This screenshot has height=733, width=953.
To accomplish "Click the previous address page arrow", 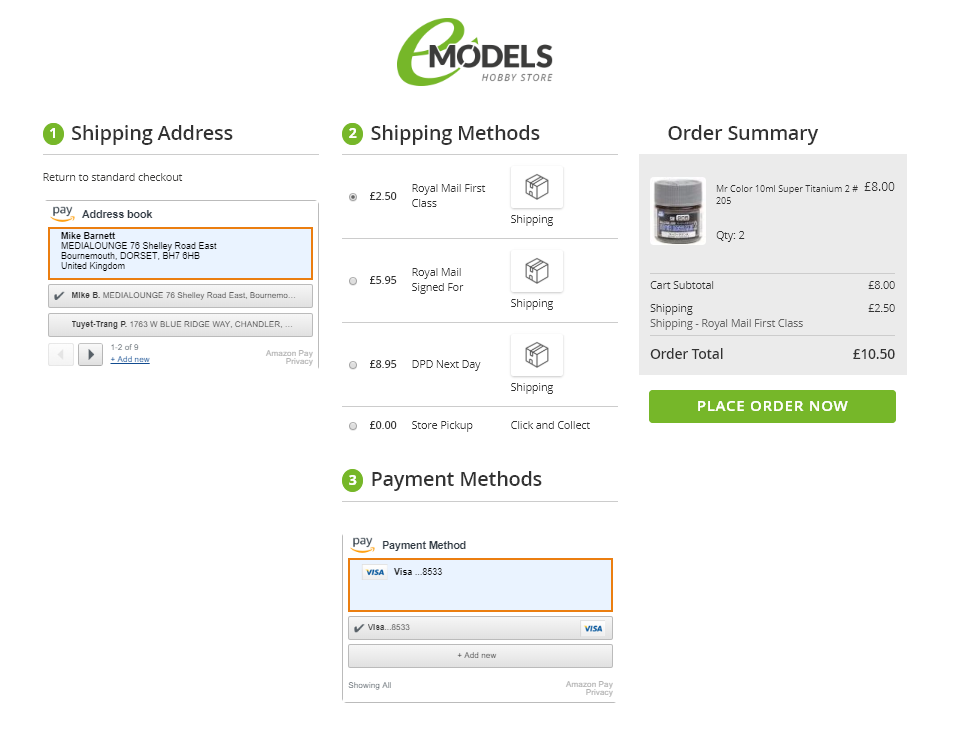I will pyautogui.click(x=61, y=354).
